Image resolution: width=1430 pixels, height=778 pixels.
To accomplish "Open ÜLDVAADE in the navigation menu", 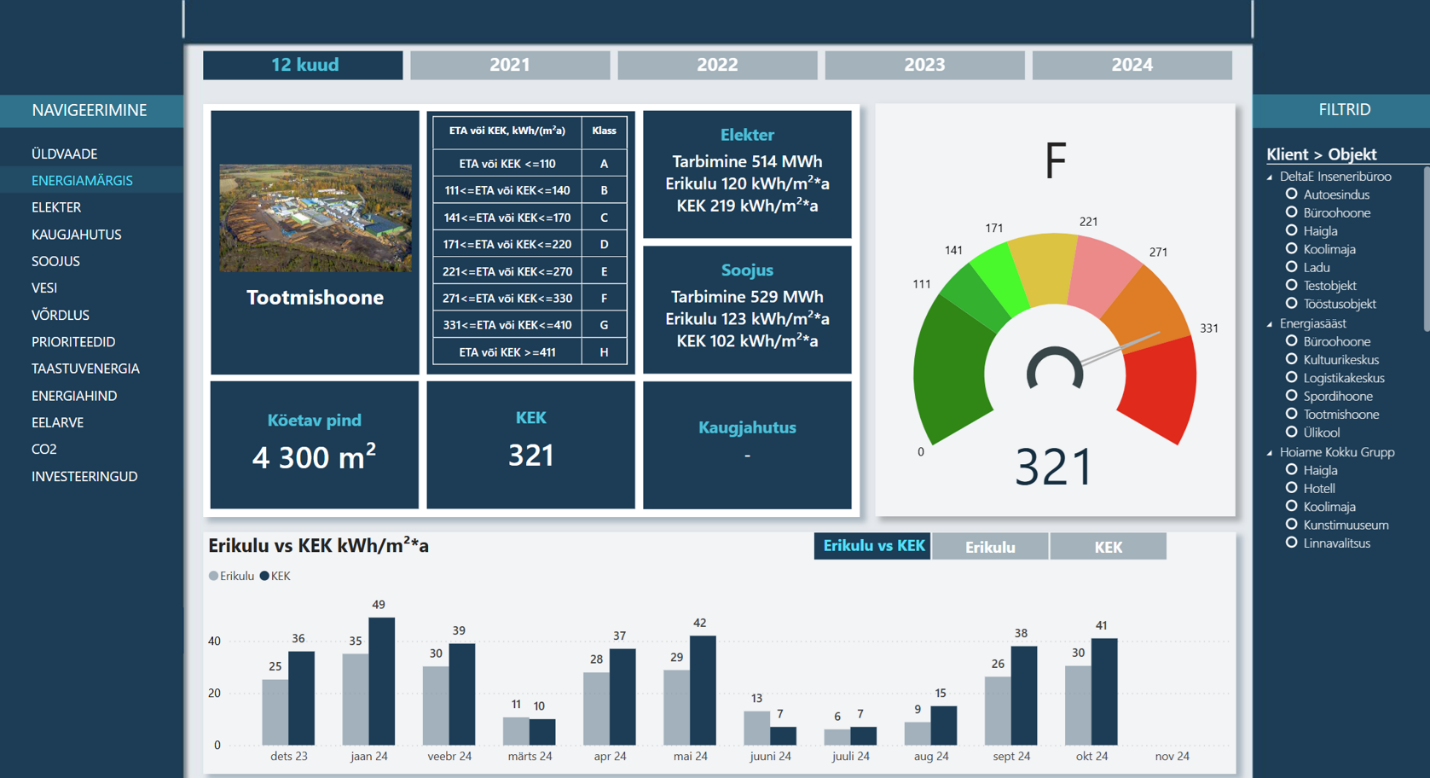I will (x=64, y=154).
